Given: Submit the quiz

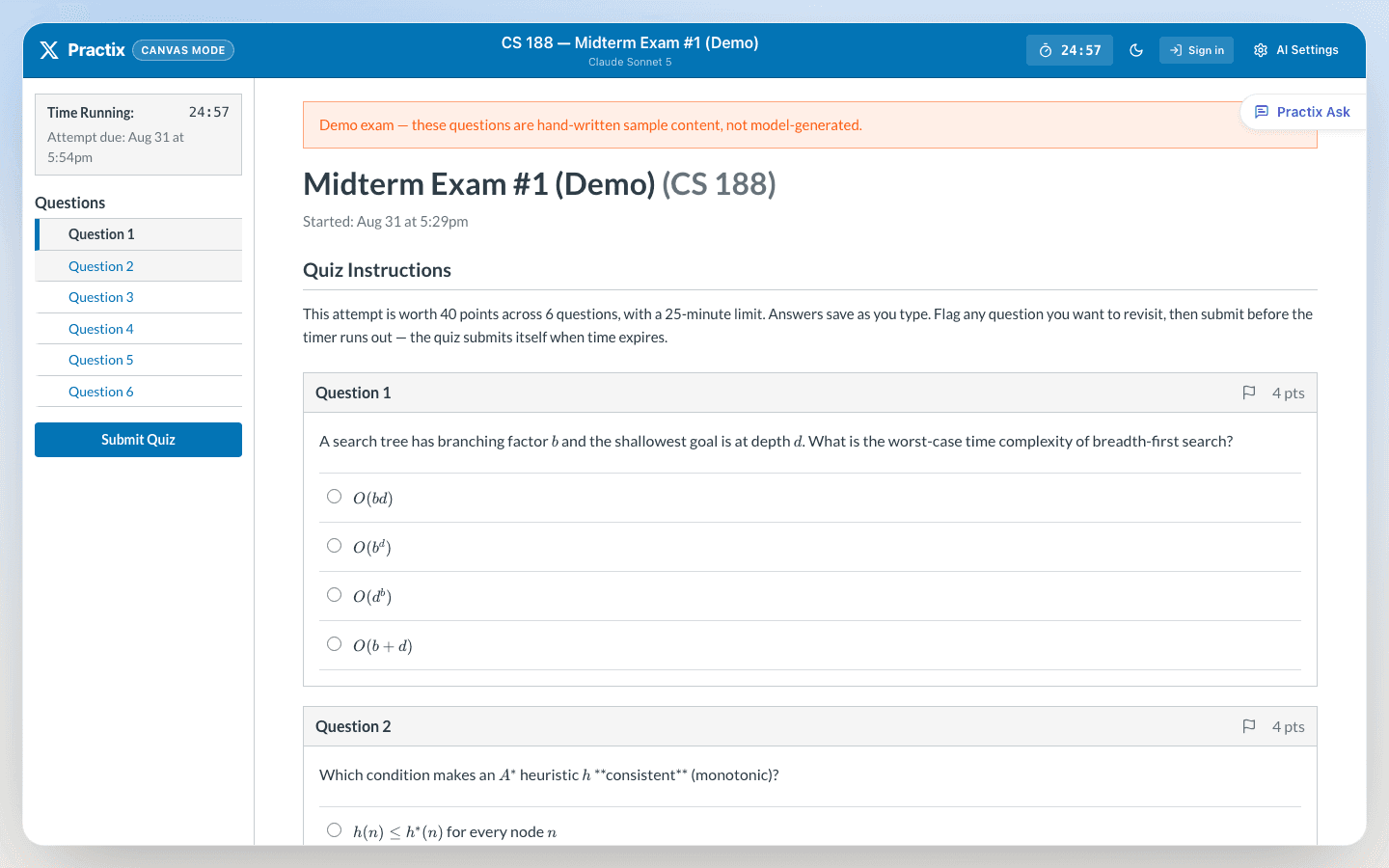Looking at the screenshot, I should point(138,440).
